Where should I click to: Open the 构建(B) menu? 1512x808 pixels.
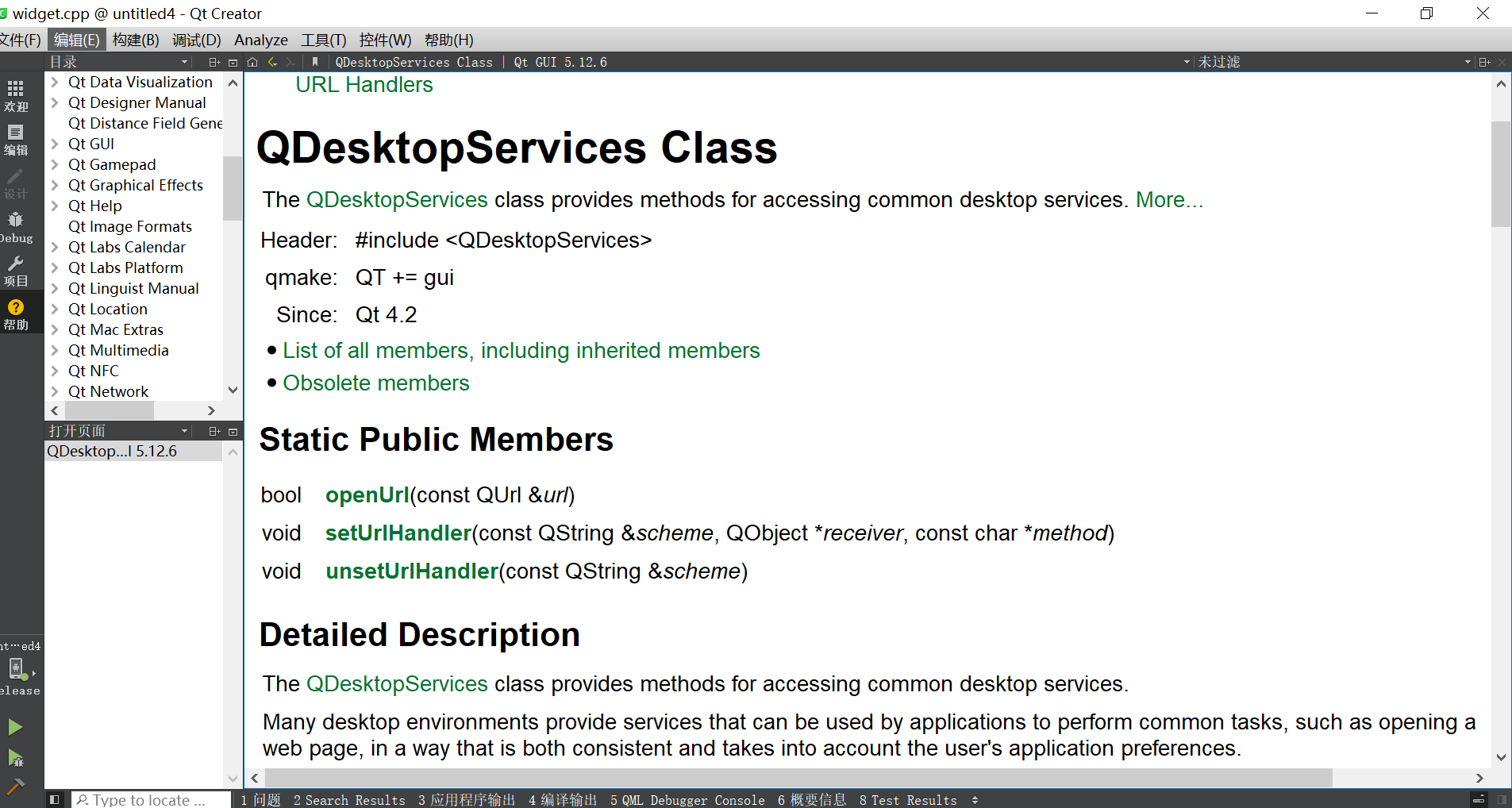(136, 40)
